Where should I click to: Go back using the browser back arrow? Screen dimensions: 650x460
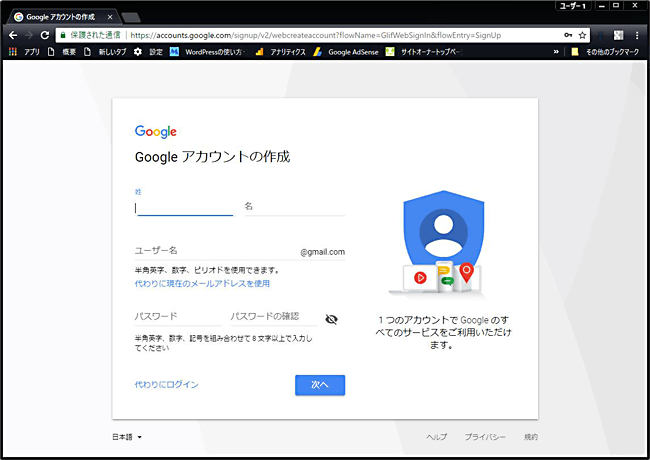click(13, 35)
